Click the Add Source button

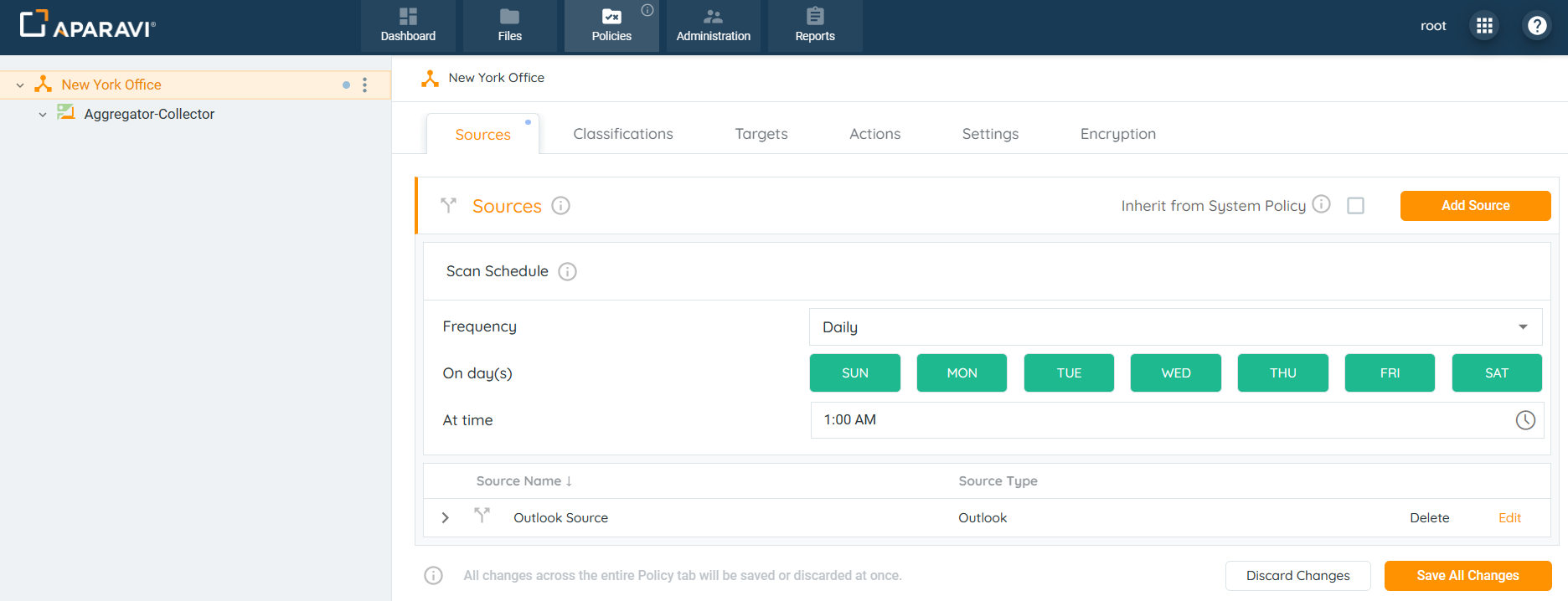(x=1475, y=206)
